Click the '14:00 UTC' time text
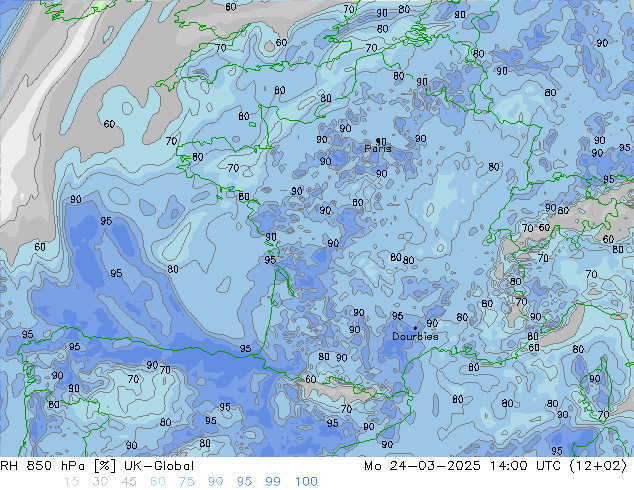The image size is (634, 490). [525, 466]
